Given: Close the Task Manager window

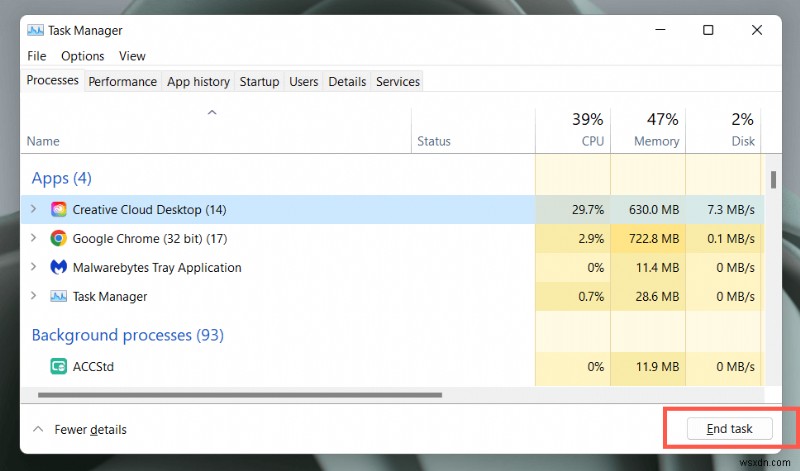Looking at the screenshot, I should 757,30.
